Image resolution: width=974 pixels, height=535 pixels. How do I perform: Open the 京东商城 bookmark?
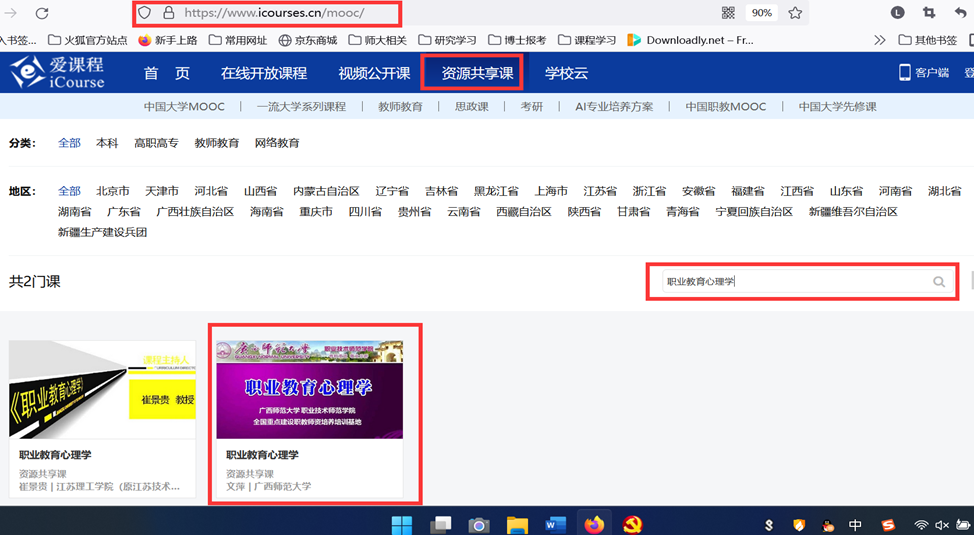point(307,40)
